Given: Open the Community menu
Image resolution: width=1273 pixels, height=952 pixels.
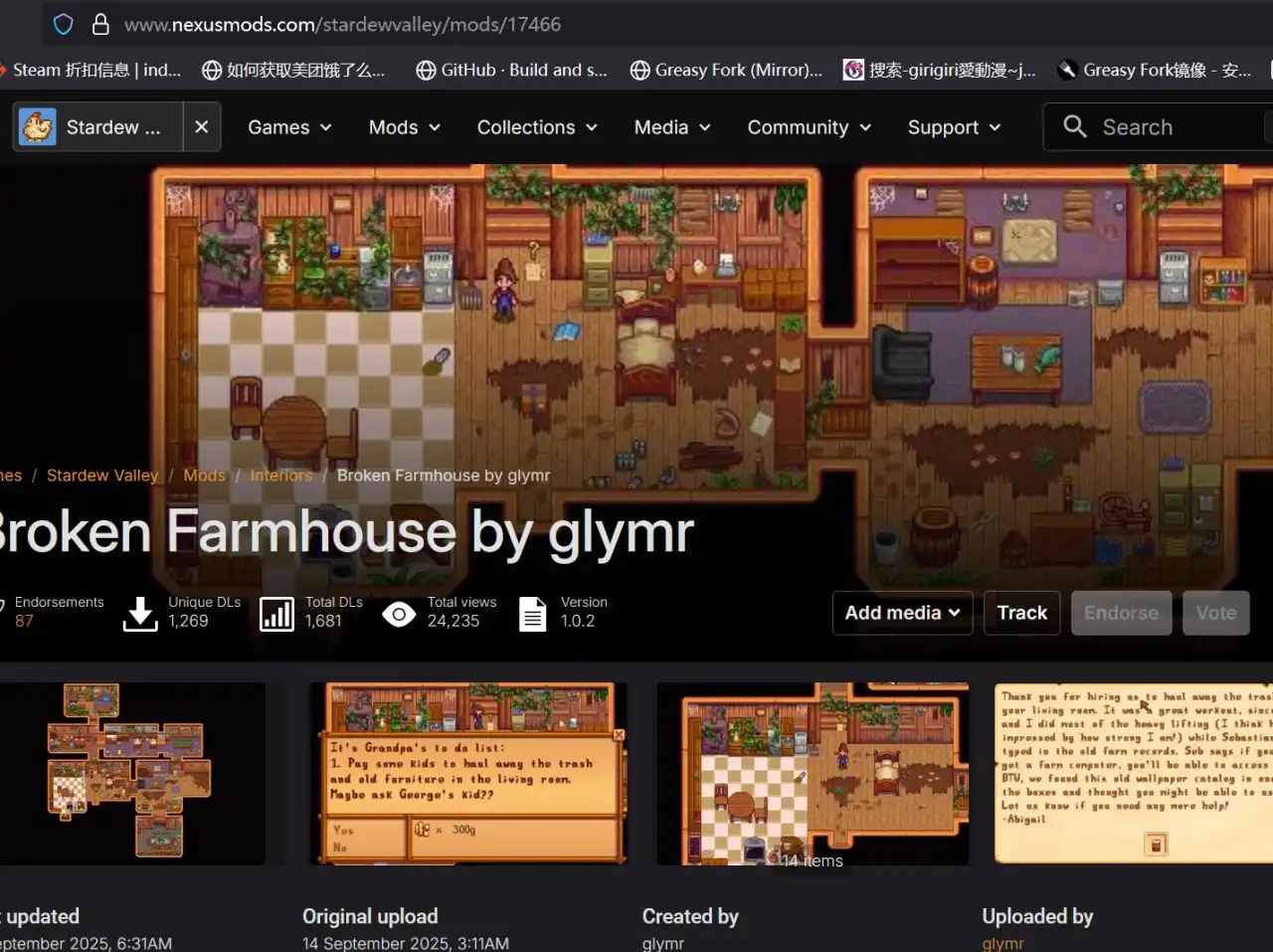Looking at the screenshot, I should pos(809,127).
